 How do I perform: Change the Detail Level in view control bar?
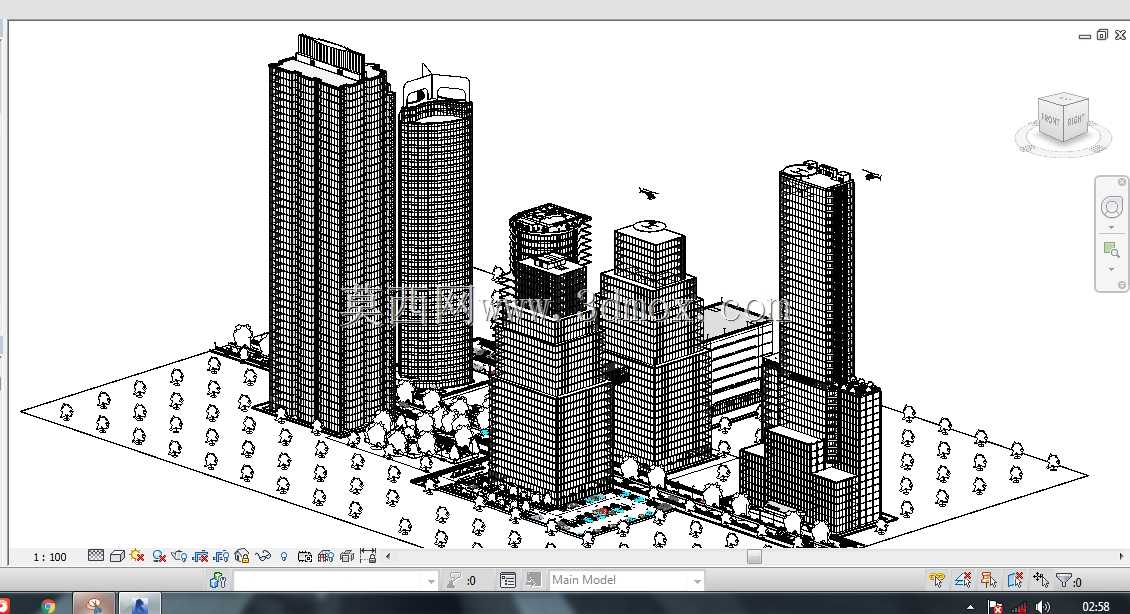96,556
